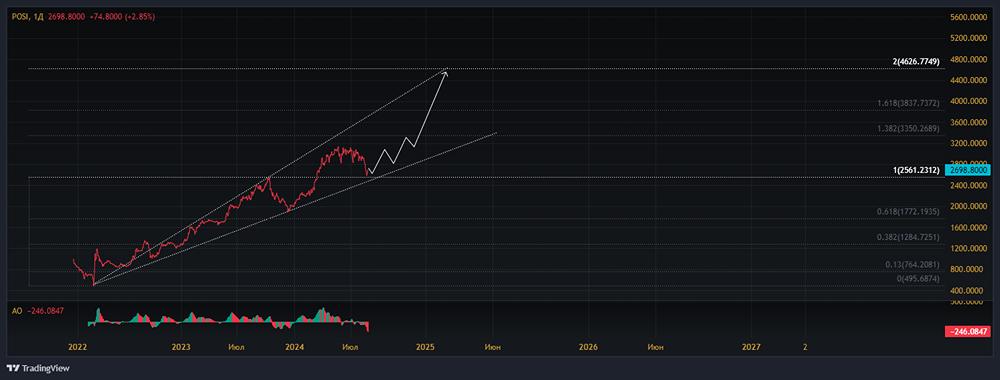Click 2027 on the time axis
Image resolution: width=1000 pixels, height=380 pixels.
[x=751, y=347]
